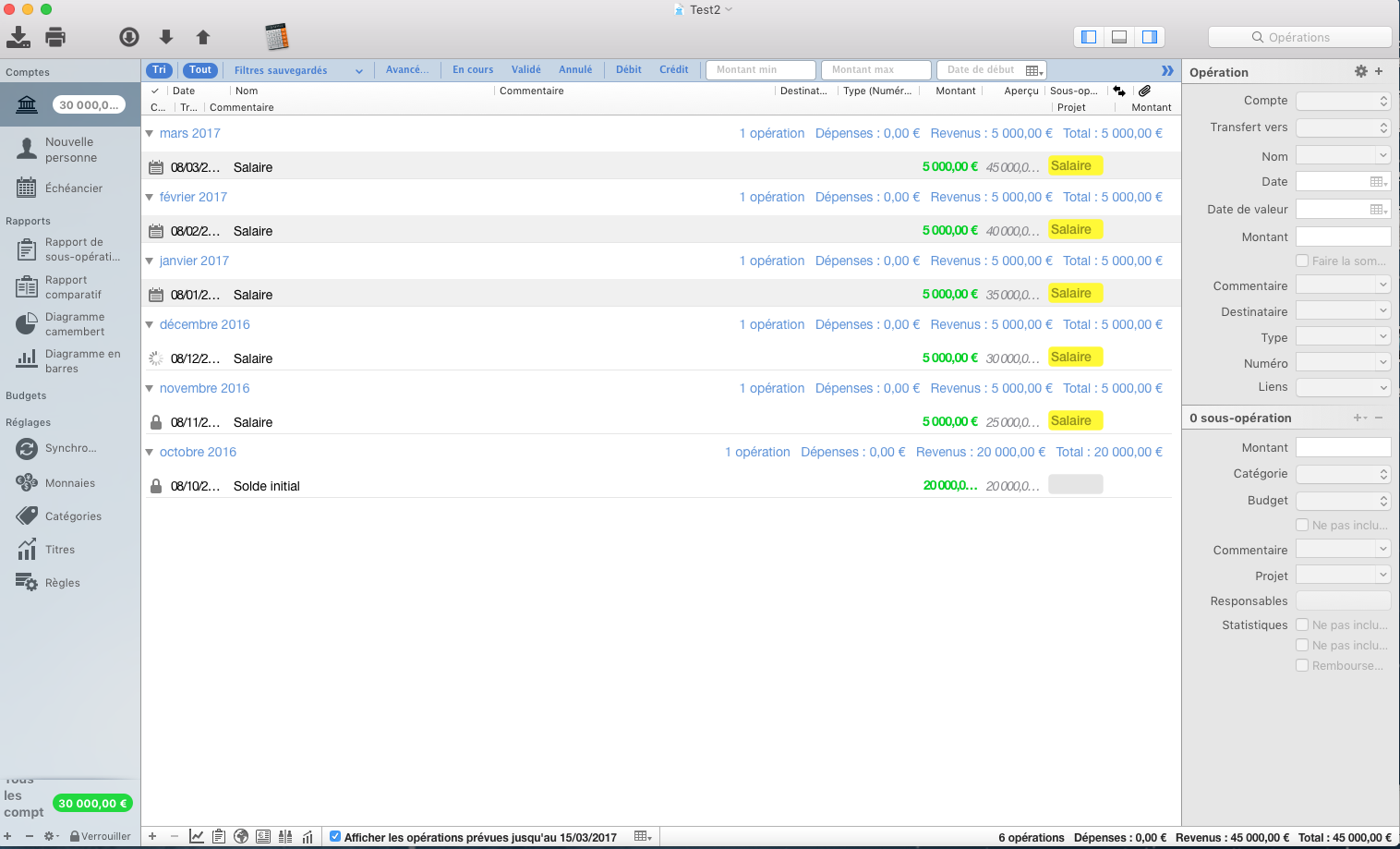
Task: Open the Monnaies settings
Action: (x=69, y=483)
